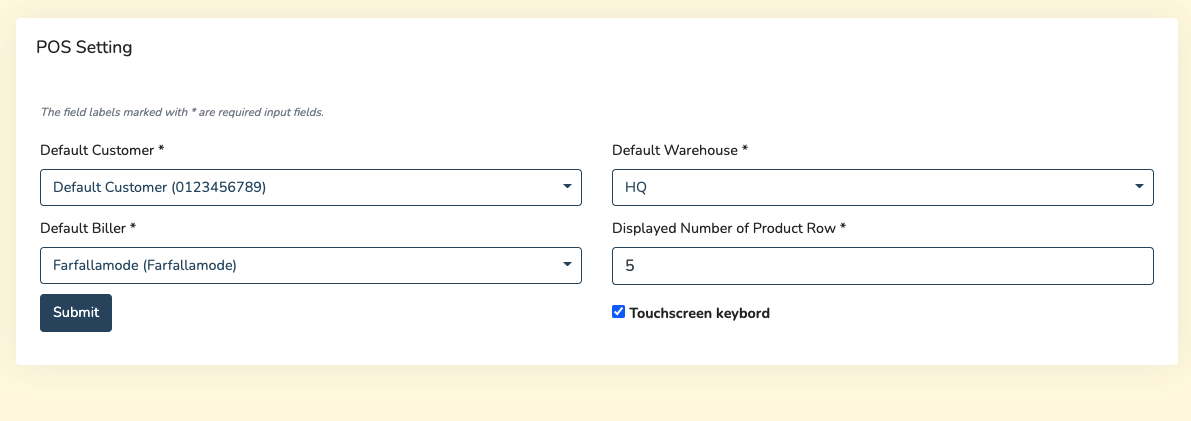1191x421 pixels.
Task: Open the Default Customer dropdown
Action: [310, 187]
